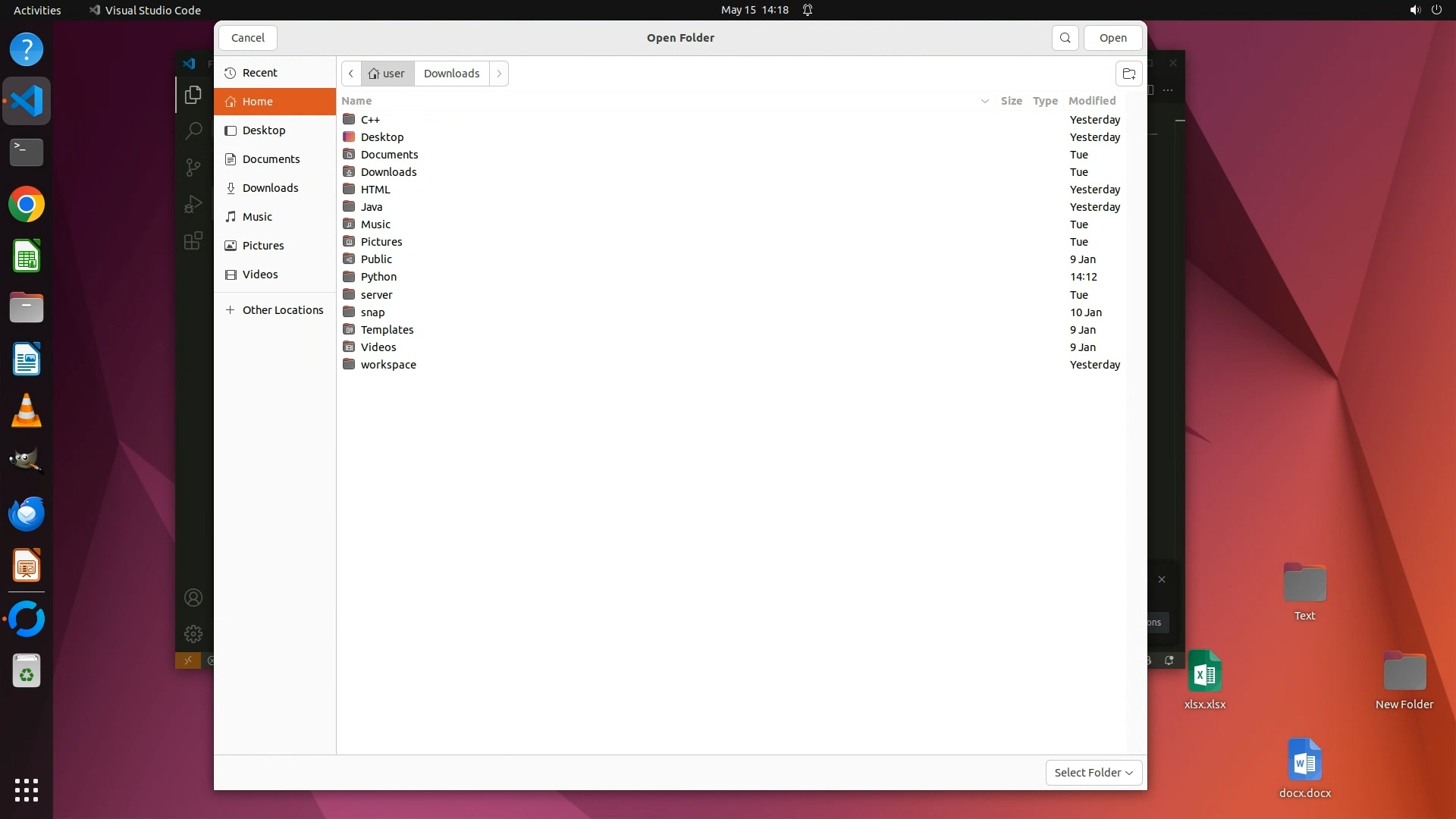Viewport: 1456px width, 819px height.
Task: Click the search icon in dialog header
Action: (1065, 38)
